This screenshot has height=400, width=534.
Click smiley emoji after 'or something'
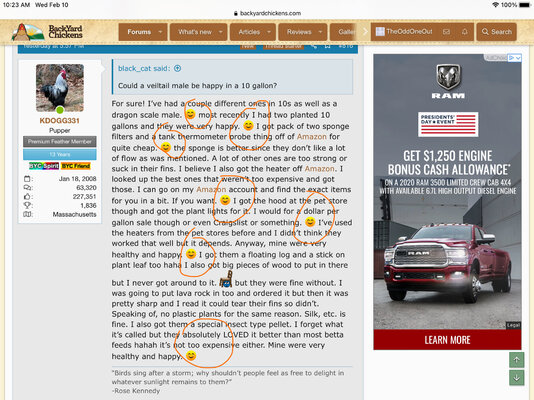(x=310, y=222)
